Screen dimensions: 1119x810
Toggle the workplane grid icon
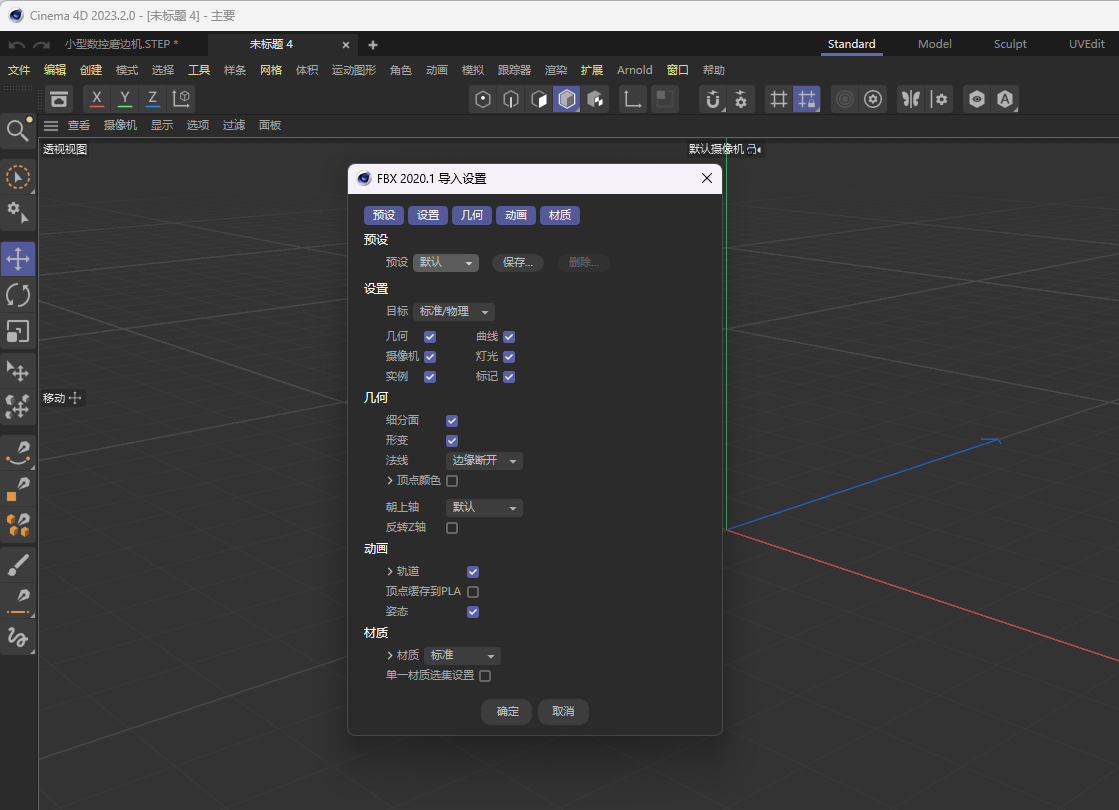pos(779,99)
